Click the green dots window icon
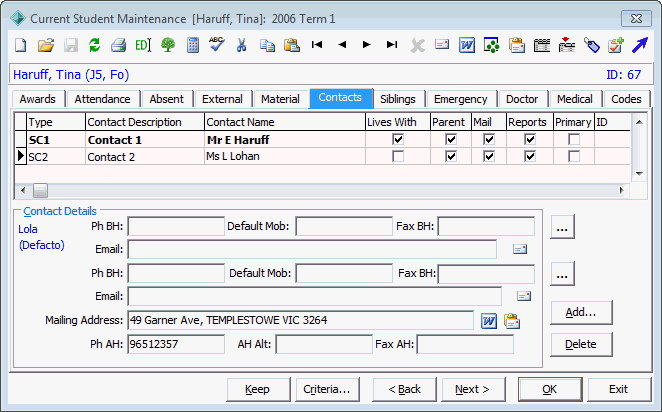662x412 pixels. click(x=491, y=45)
